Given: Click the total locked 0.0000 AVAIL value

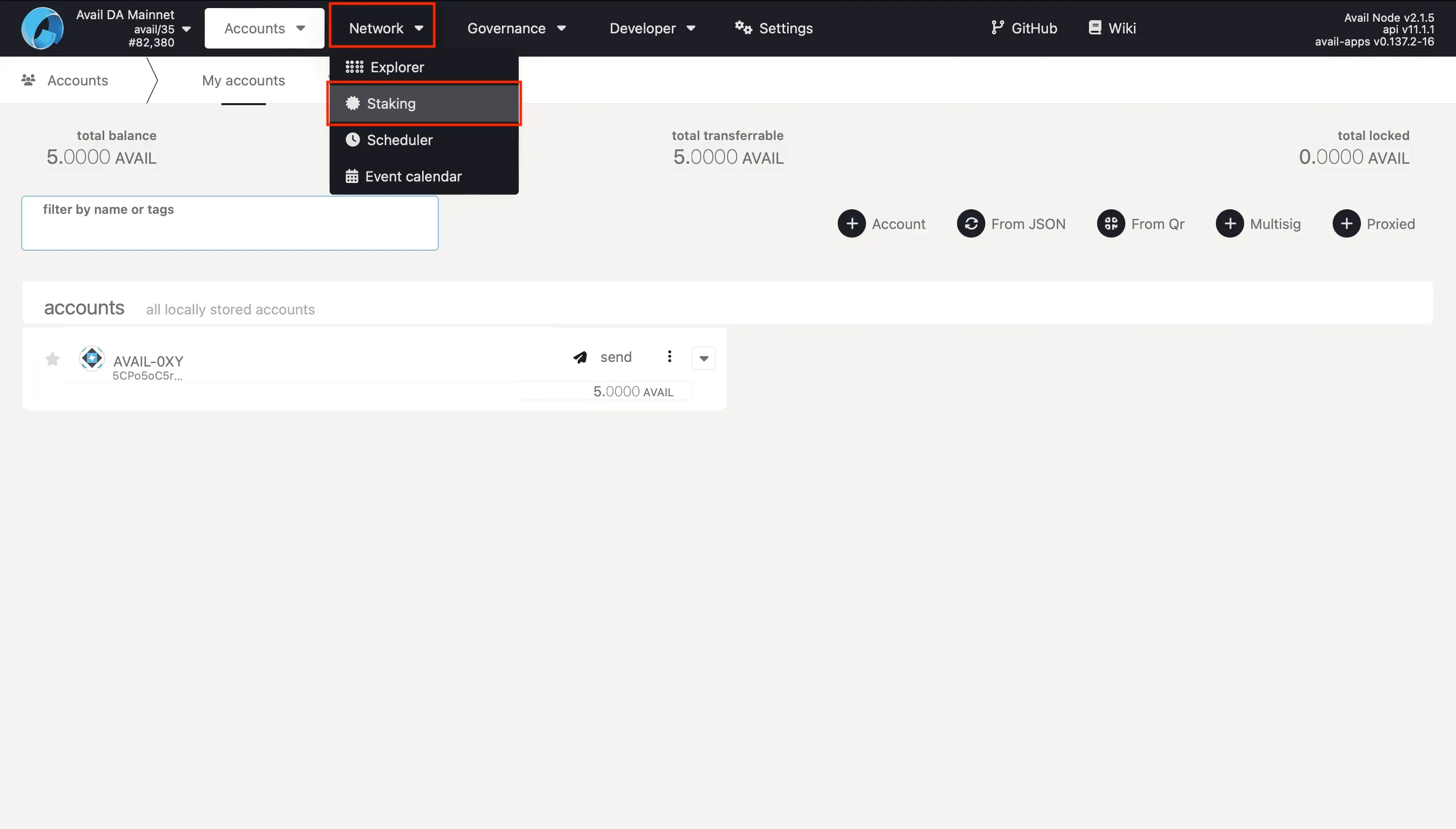Looking at the screenshot, I should point(1354,157).
